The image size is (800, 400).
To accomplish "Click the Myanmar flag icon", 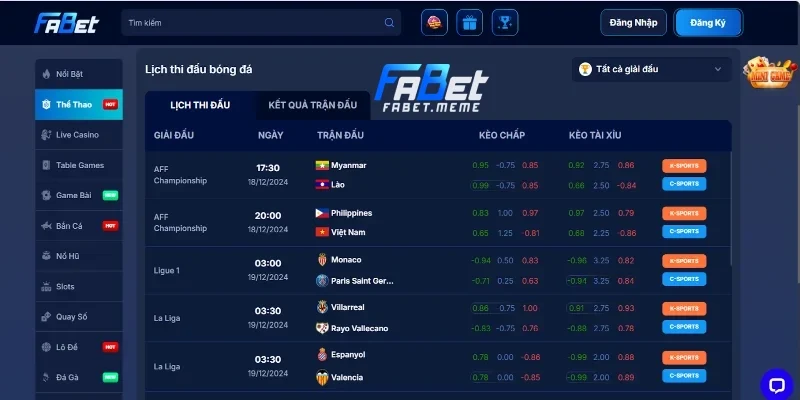I will point(322,165).
